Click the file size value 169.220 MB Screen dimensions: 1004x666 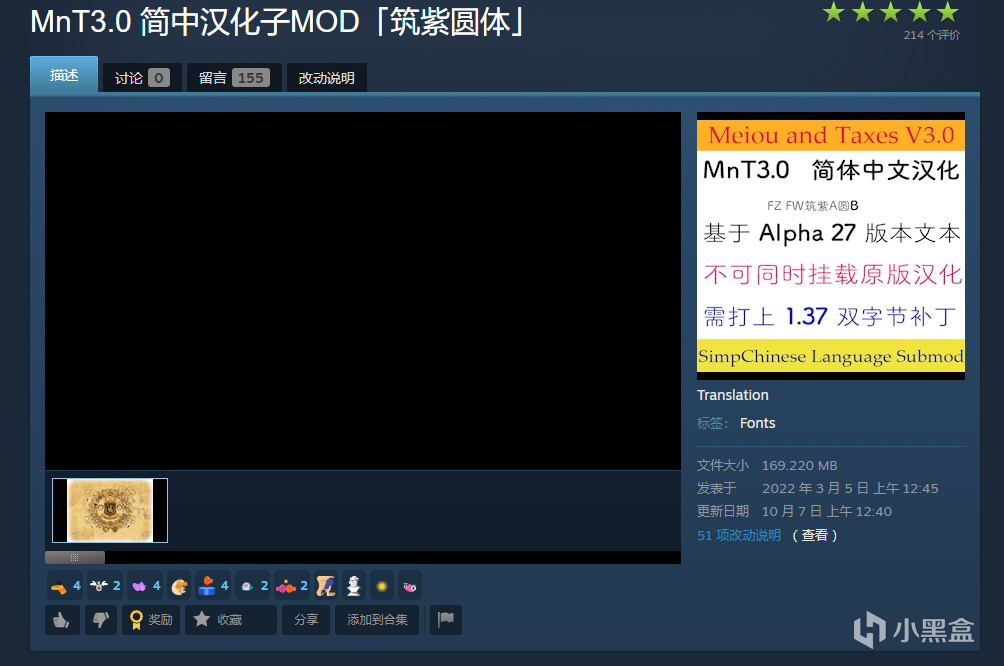[799, 466]
